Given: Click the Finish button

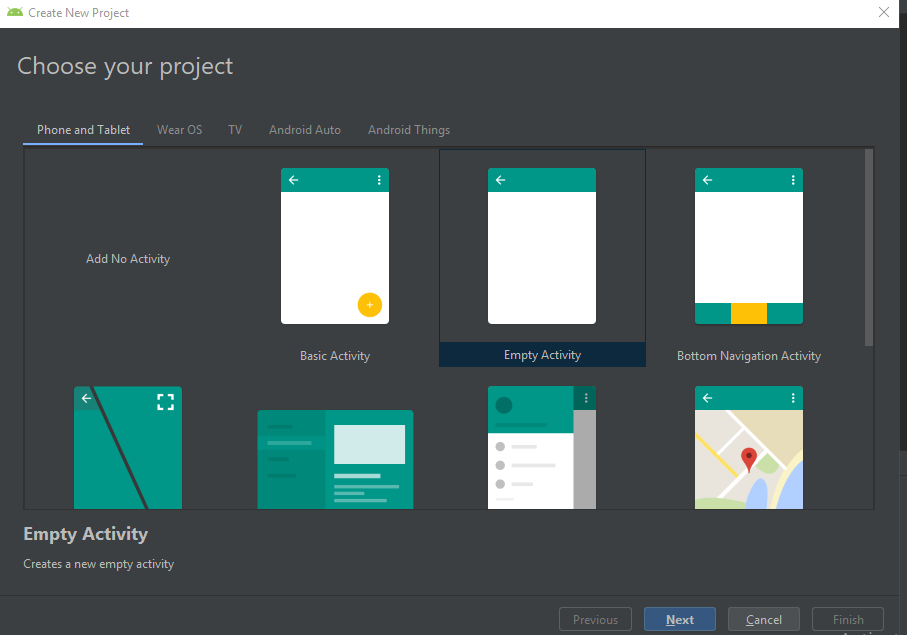Looking at the screenshot, I should point(848,619).
